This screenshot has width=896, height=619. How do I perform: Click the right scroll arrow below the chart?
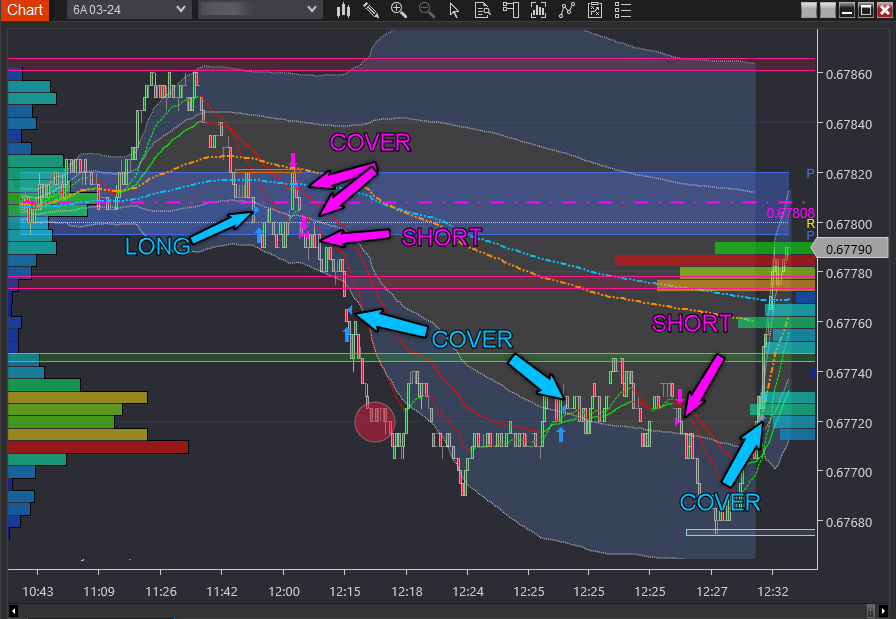[884, 611]
